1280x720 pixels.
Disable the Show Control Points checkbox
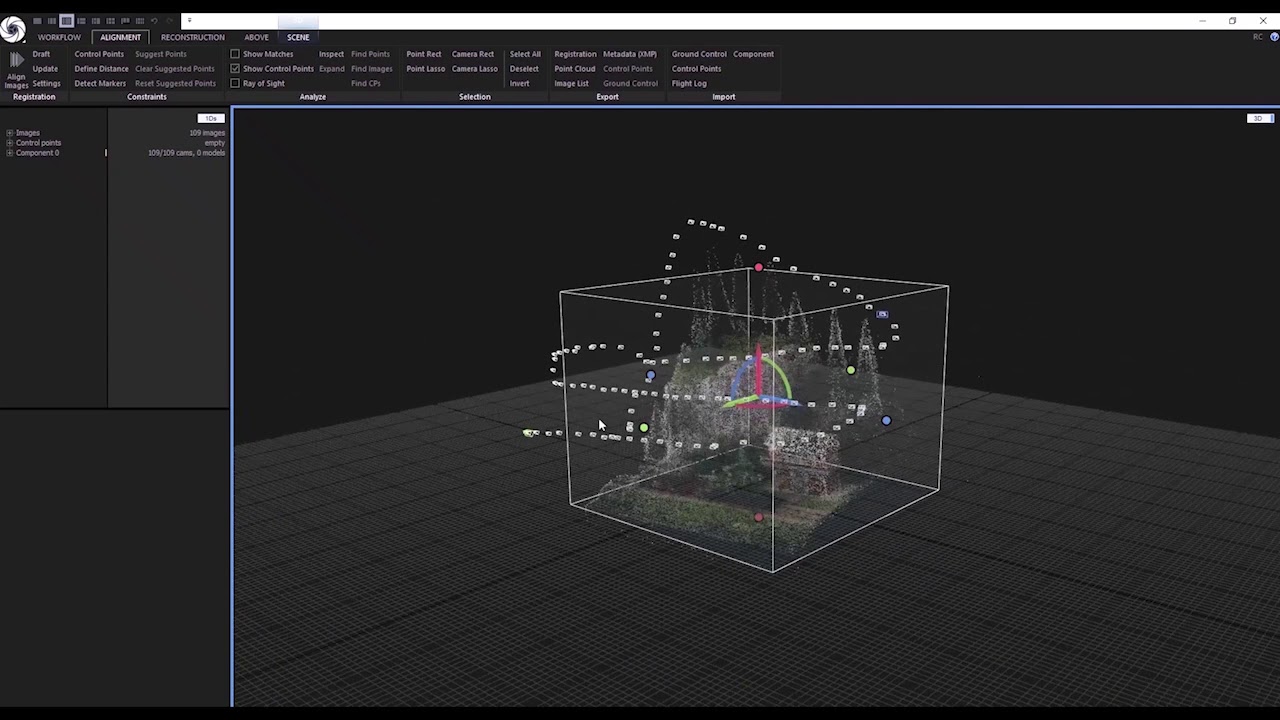[x=235, y=69]
